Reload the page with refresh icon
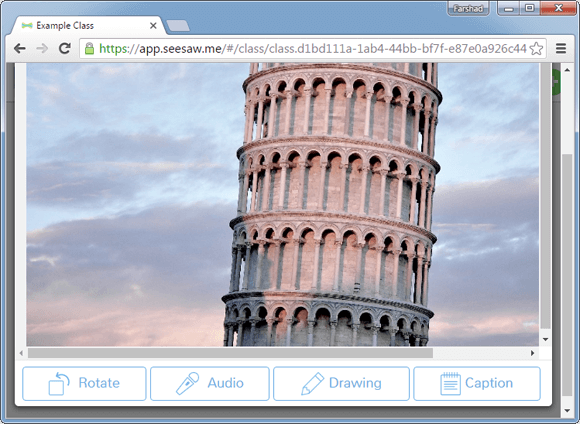The width and height of the screenshot is (580, 424). coord(65,48)
